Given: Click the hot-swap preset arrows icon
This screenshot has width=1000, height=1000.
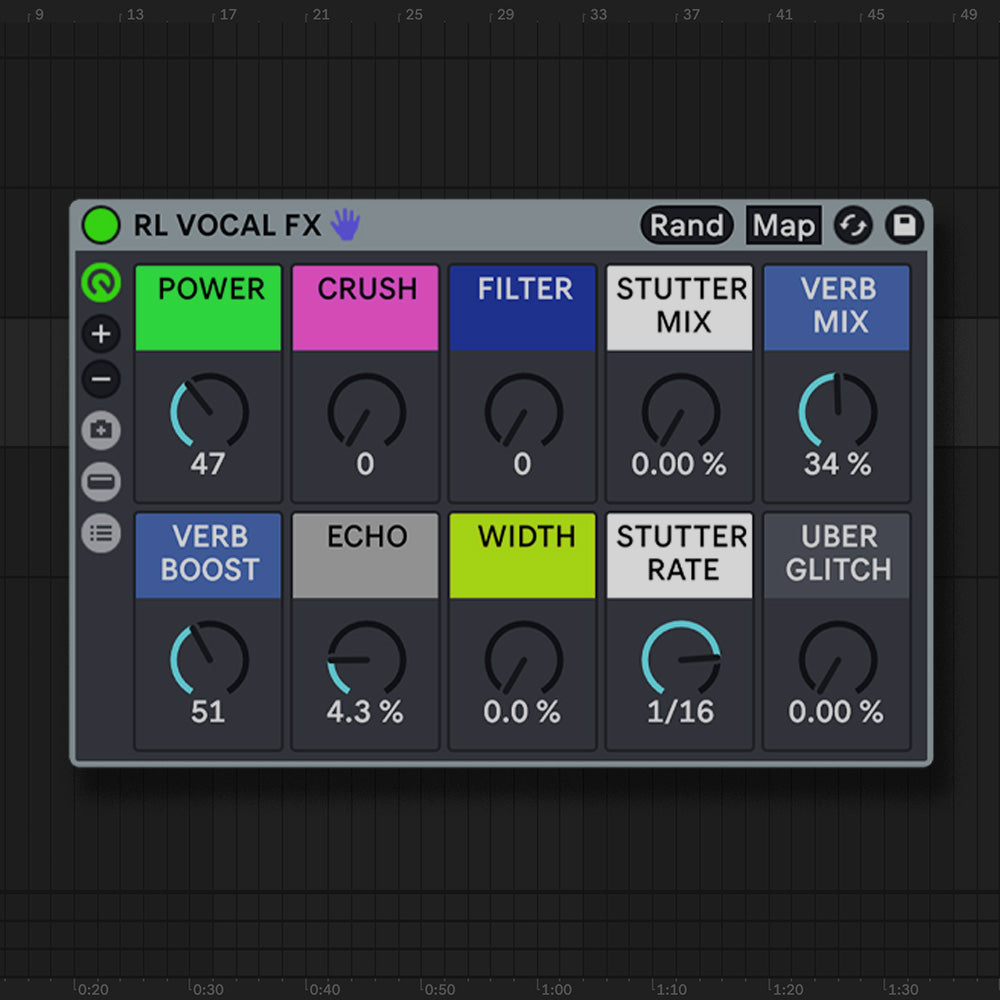Looking at the screenshot, I should pyautogui.click(x=853, y=226).
